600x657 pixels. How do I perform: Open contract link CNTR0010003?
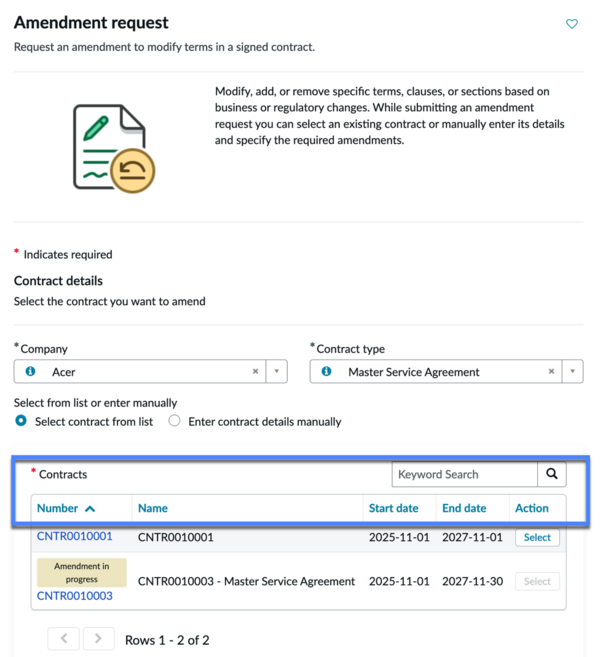[75, 595]
